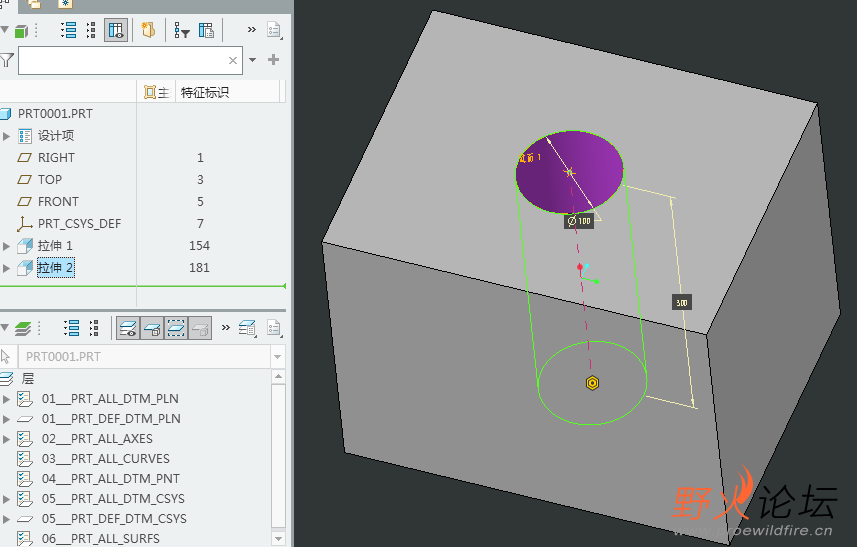Select the 层 root layer node

tap(27, 378)
